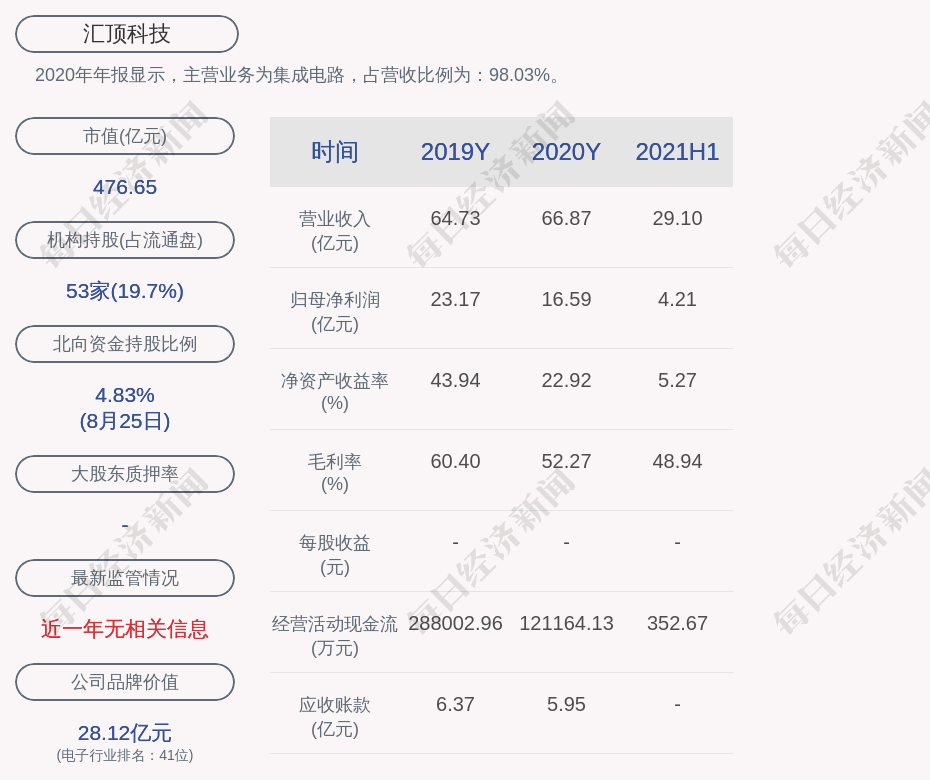Select the 53家(19.7%) institutional holding value
Image resolution: width=930 pixels, height=780 pixels.
click(x=125, y=291)
